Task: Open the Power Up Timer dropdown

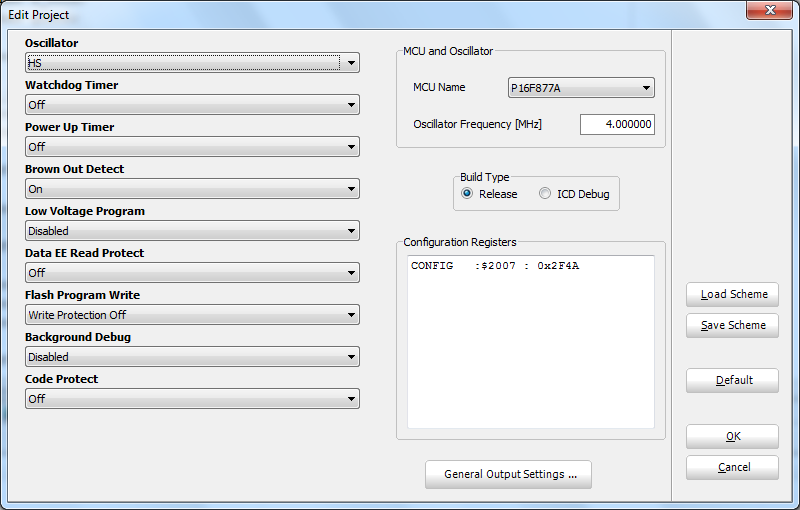Action: tap(192, 147)
